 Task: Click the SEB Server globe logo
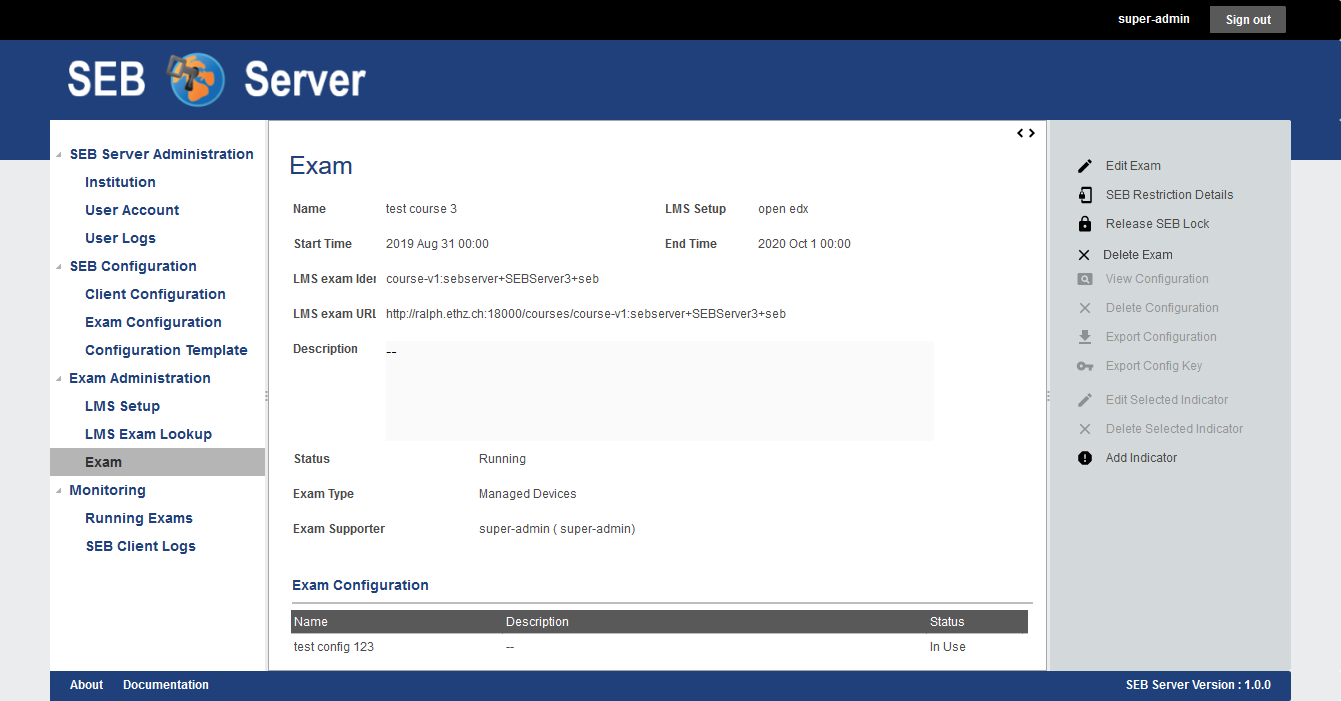tap(197, 79)
